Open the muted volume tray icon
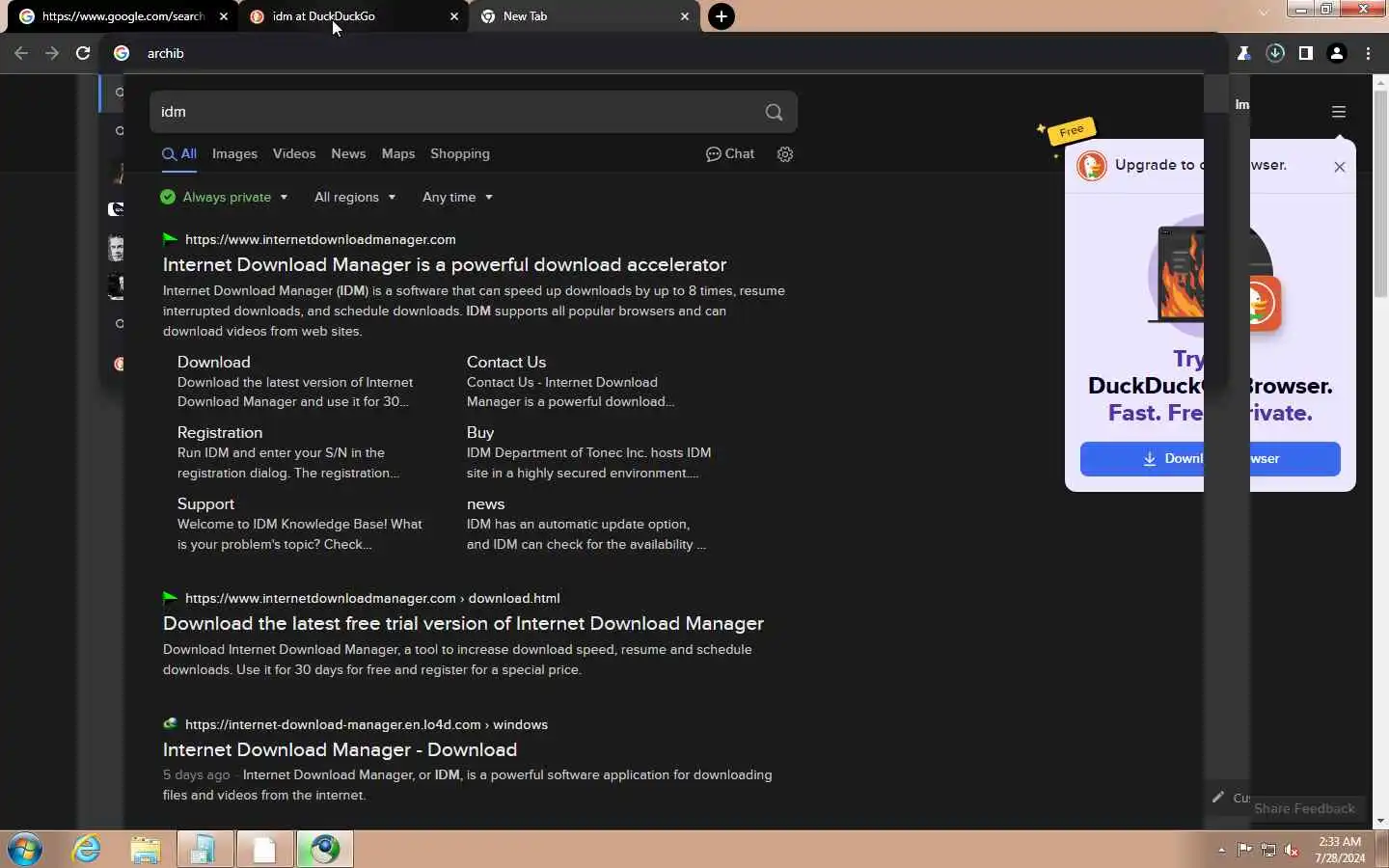Image resolution: width=1389 pixels, height=868 pixels. (x=1293, y=850)
